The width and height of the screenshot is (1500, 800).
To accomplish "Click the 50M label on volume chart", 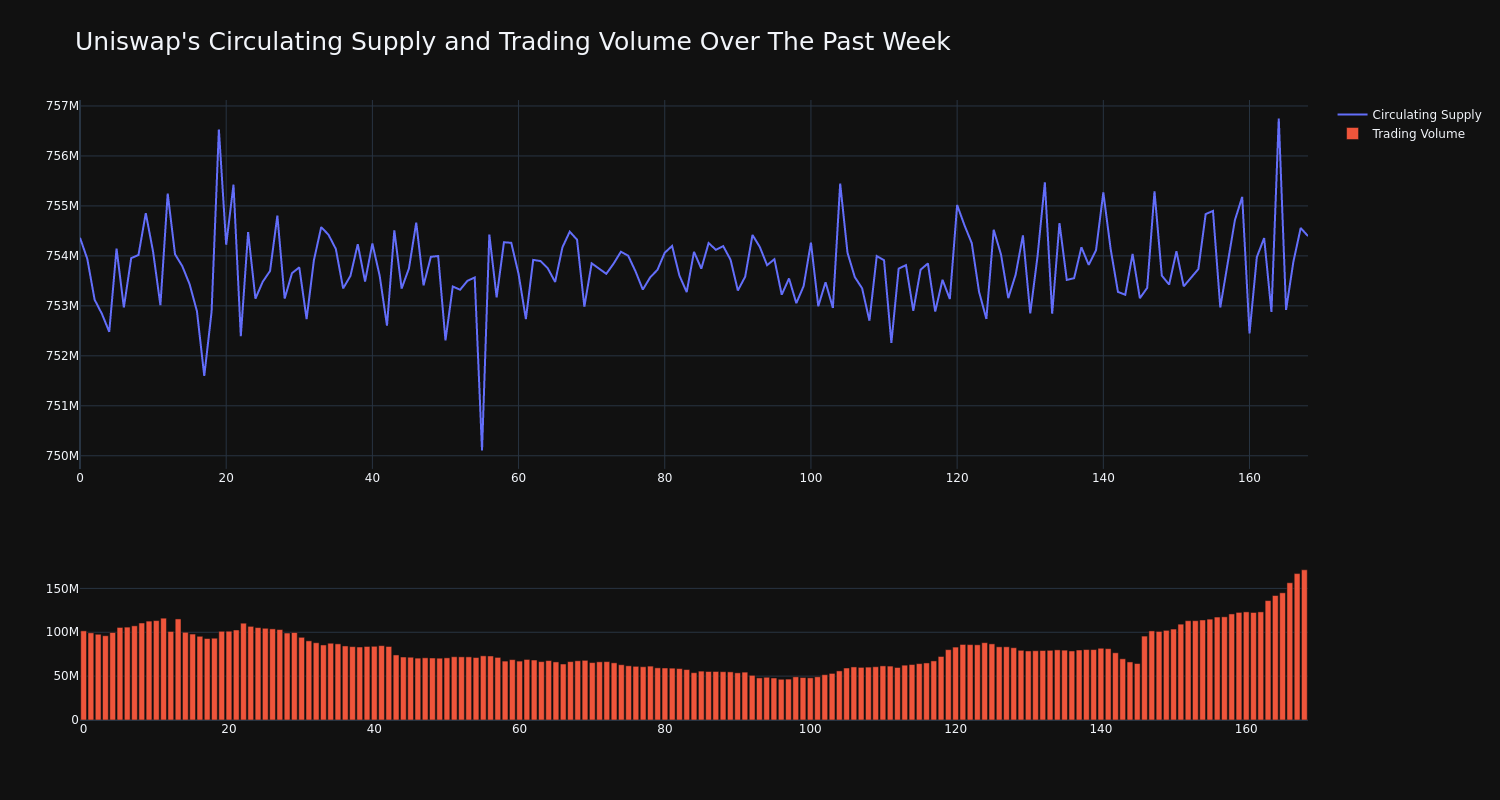I will pos(66,676).
